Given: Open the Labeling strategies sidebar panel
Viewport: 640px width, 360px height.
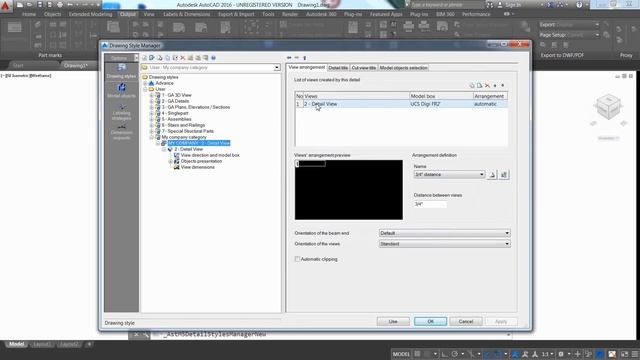Looking at the screenshot, I should pos(121,112).
